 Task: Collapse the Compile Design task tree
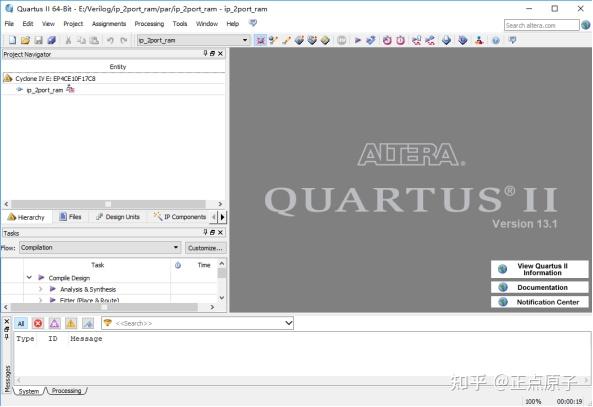tap(29, 278)
